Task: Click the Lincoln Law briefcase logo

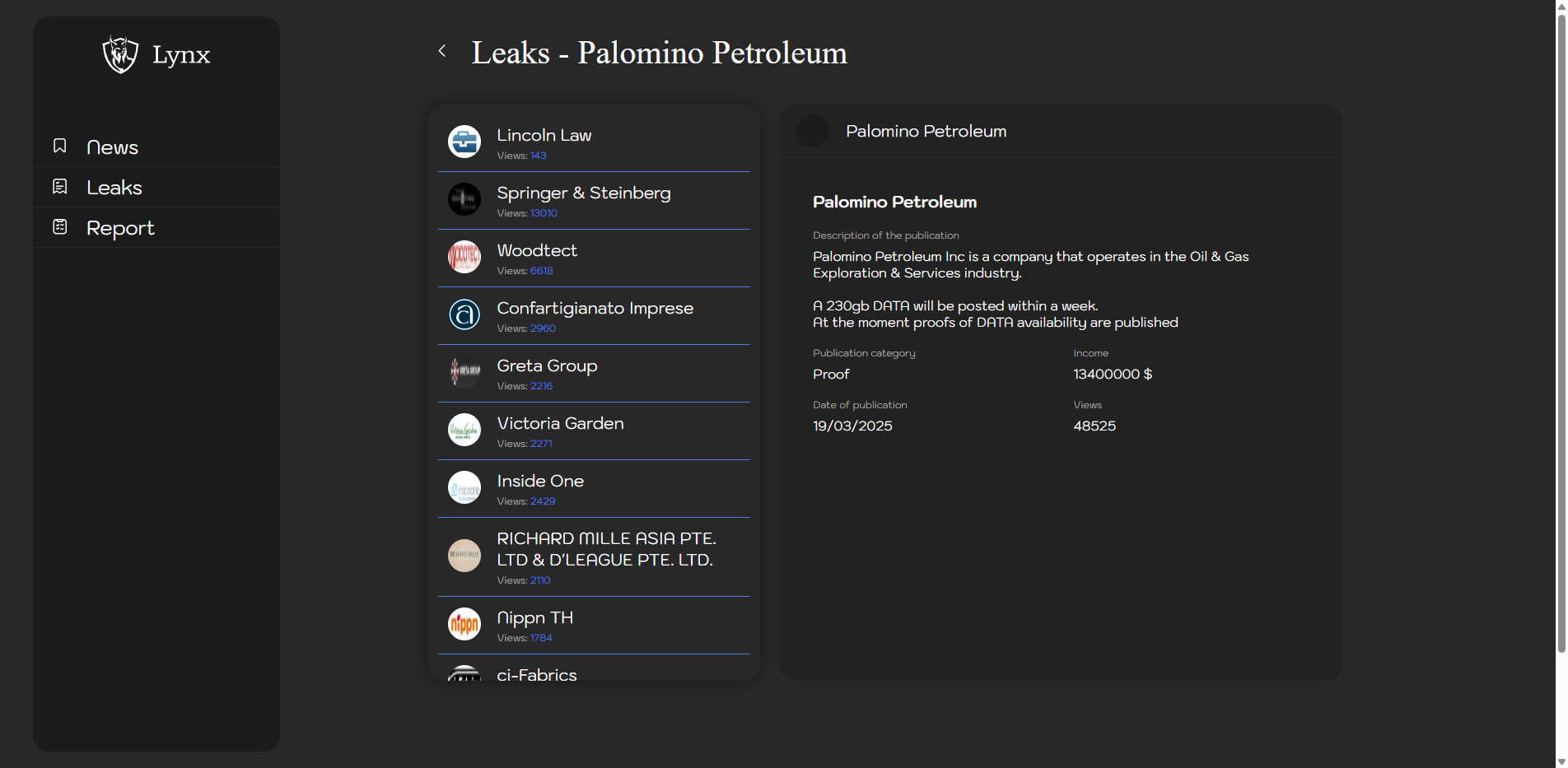Action: [464, 142]
